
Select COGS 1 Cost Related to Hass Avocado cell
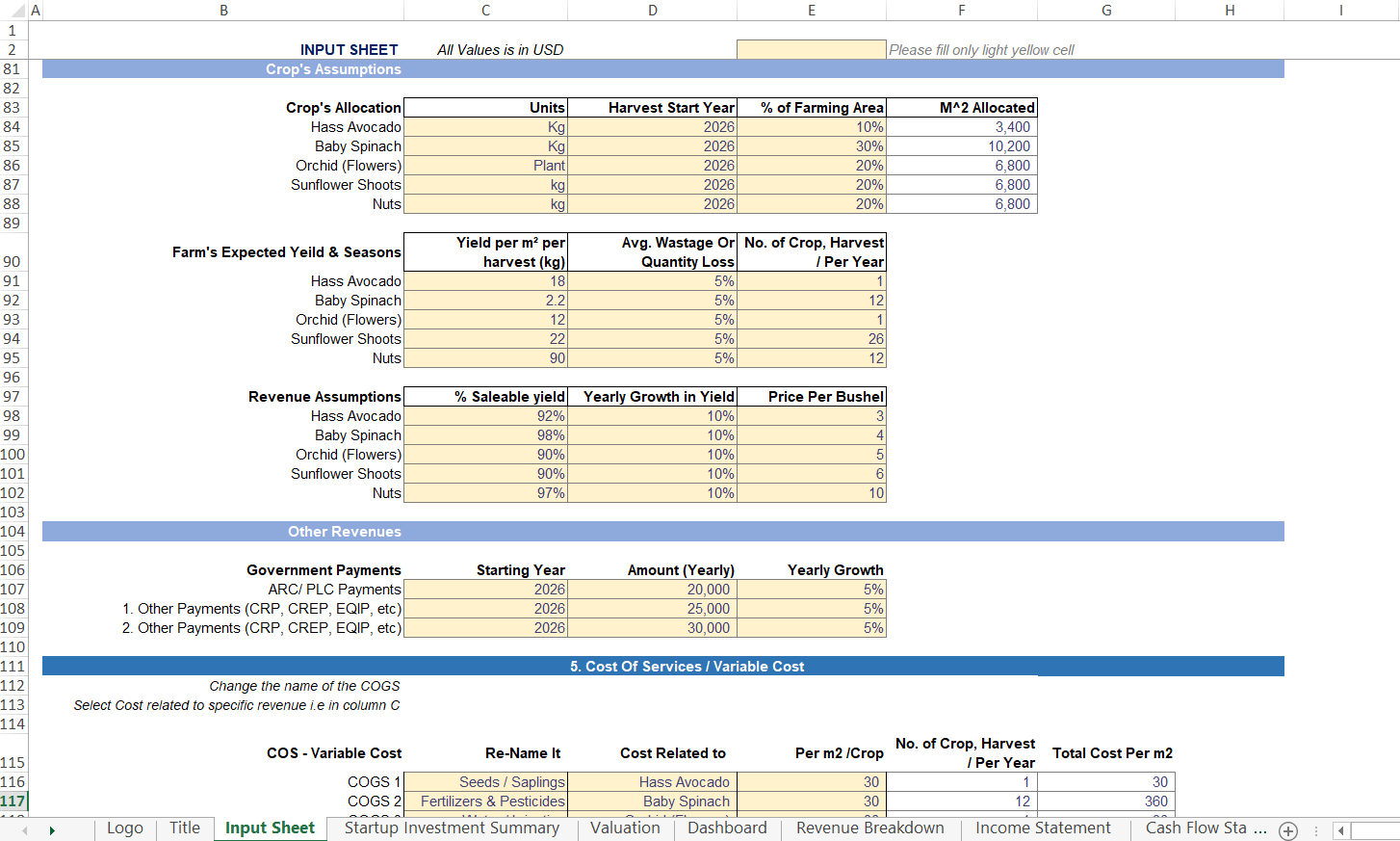652,782
